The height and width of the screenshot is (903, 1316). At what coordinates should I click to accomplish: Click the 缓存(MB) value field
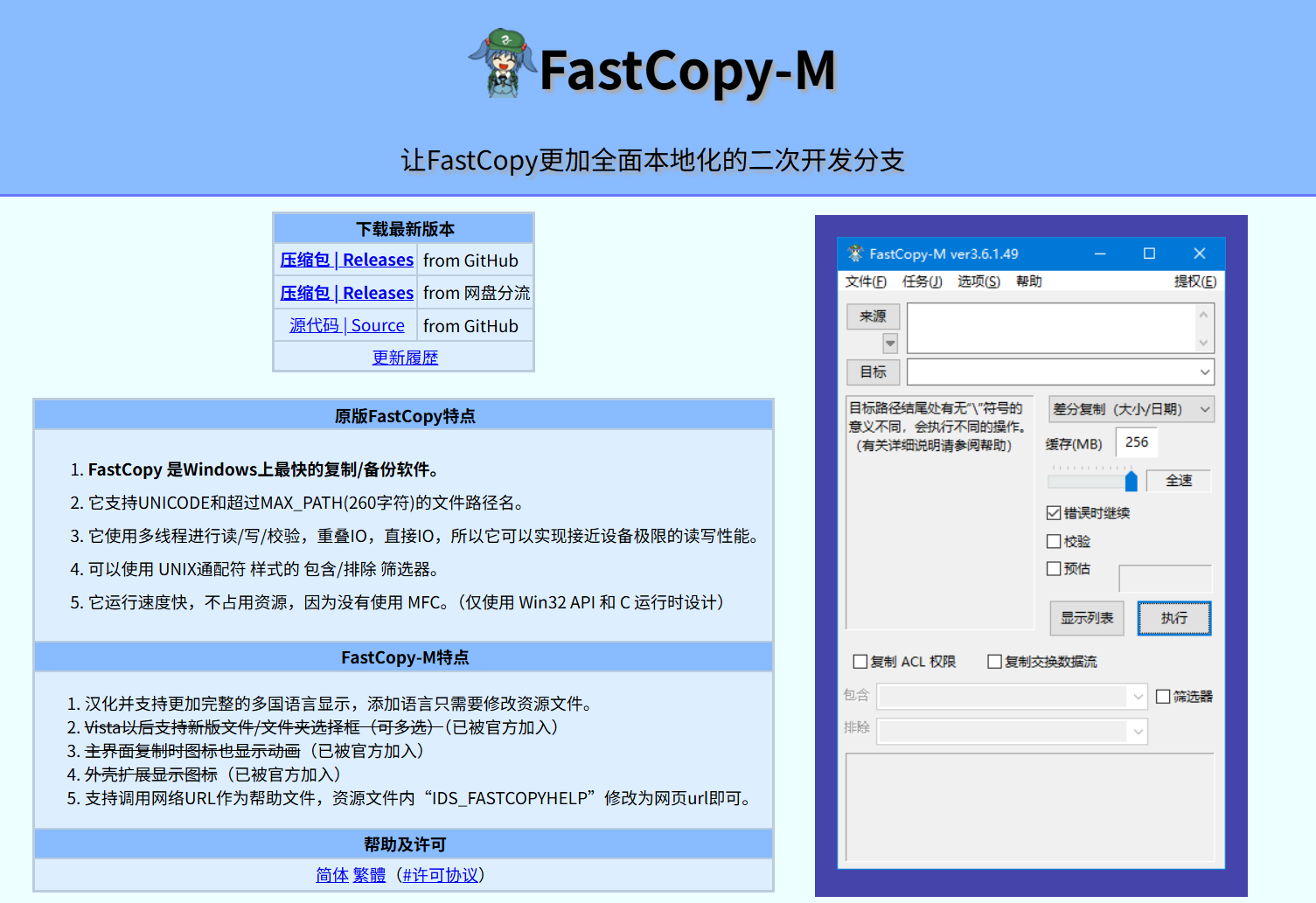[1137, 442]
